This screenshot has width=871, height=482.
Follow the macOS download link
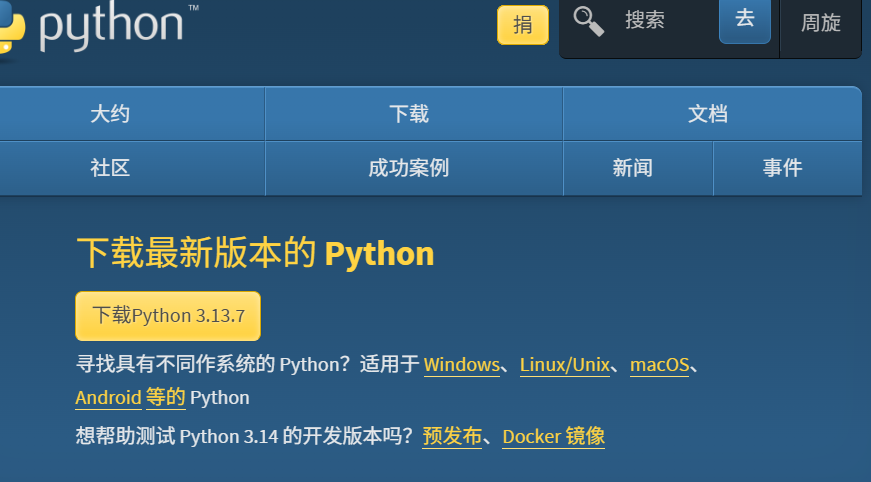[659, 365]
